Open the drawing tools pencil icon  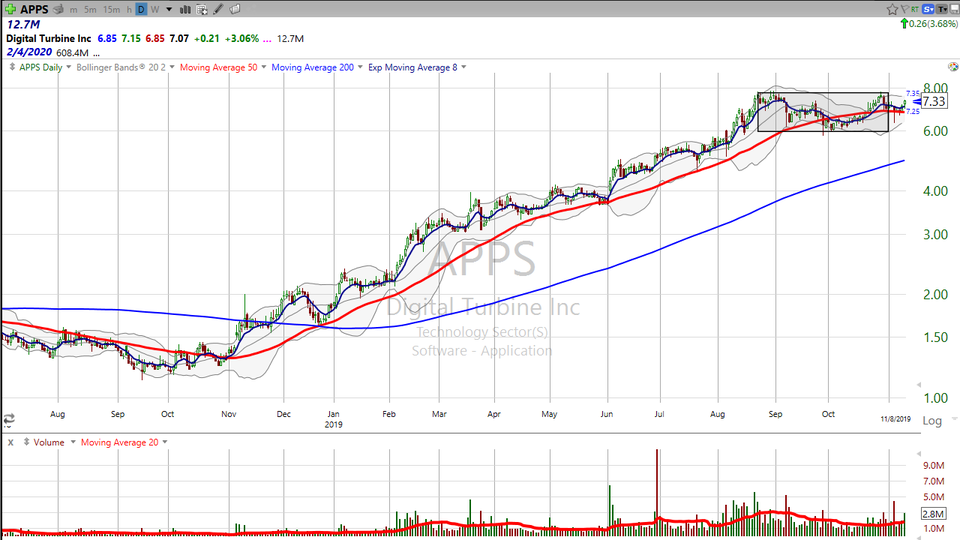(218, 9)
